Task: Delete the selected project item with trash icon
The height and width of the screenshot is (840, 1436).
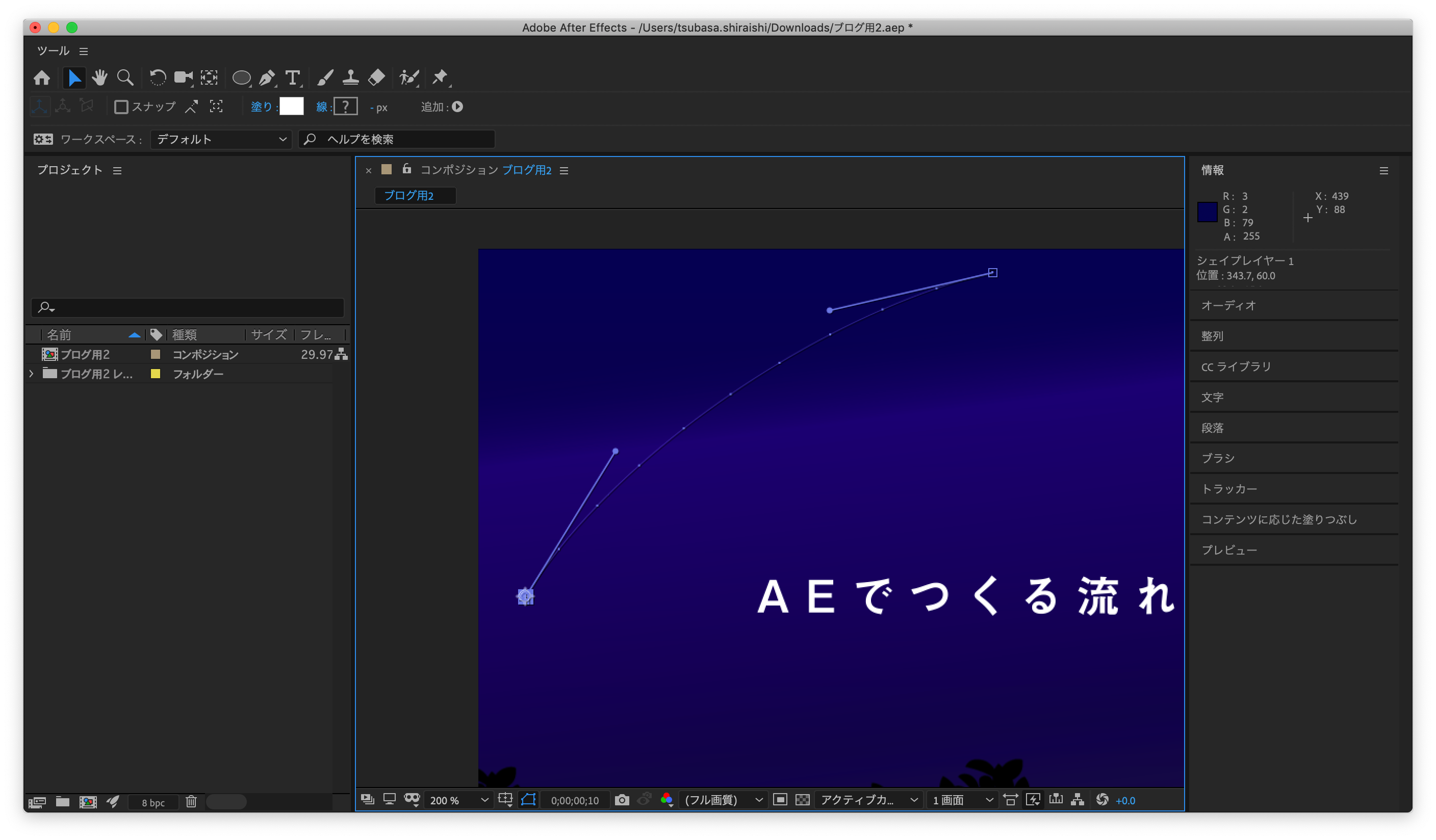Action: (x=191, y=802)
